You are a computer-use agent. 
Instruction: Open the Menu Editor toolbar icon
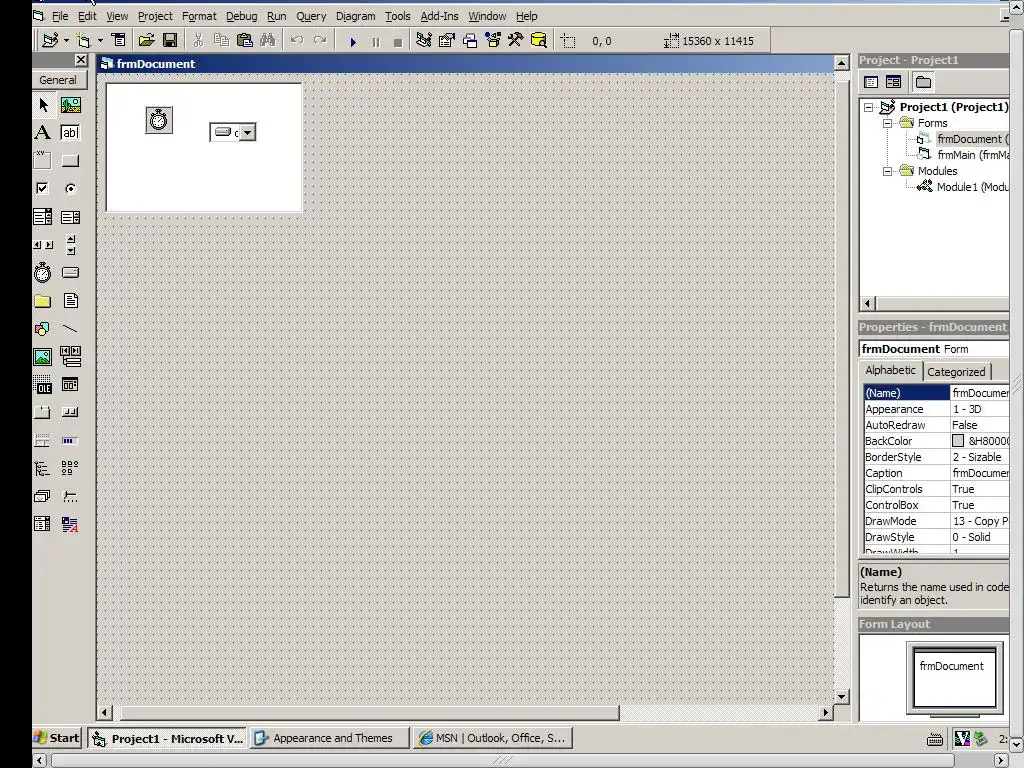point(118,40)
